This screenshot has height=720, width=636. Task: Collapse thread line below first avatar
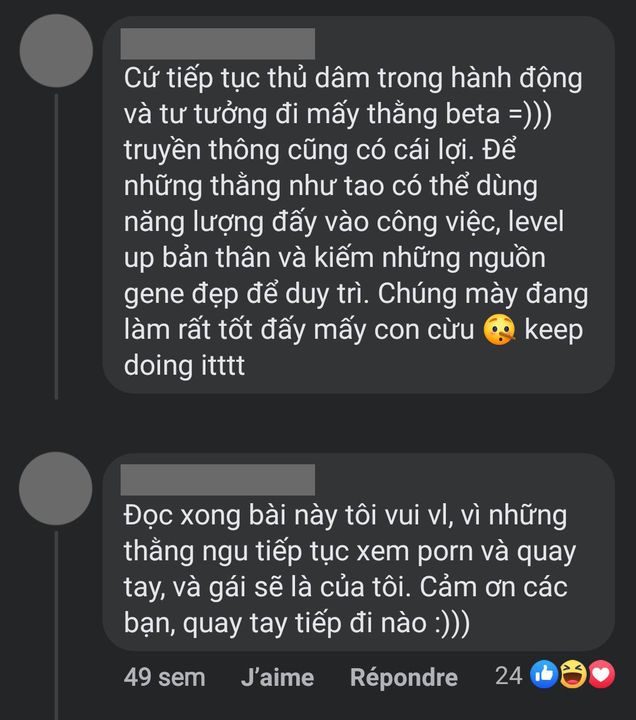(56, 247)
